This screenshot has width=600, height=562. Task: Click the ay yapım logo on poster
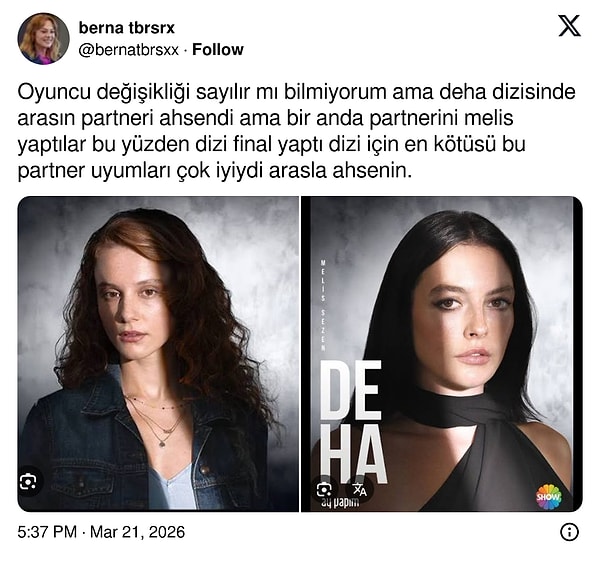tap(340, 503)
